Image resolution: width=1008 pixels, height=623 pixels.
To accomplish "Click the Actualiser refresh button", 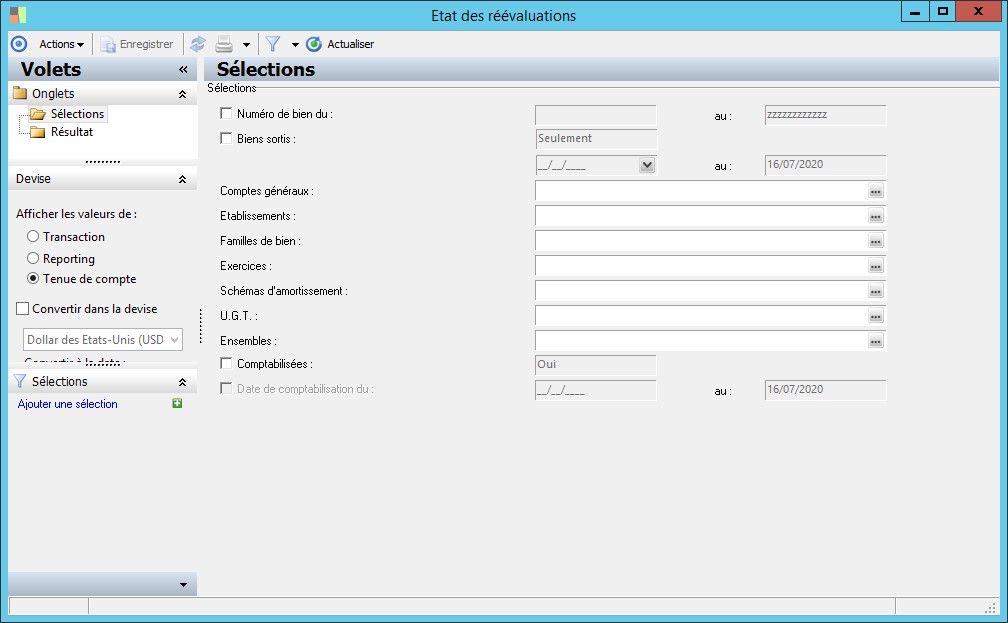I will point(340,44).
